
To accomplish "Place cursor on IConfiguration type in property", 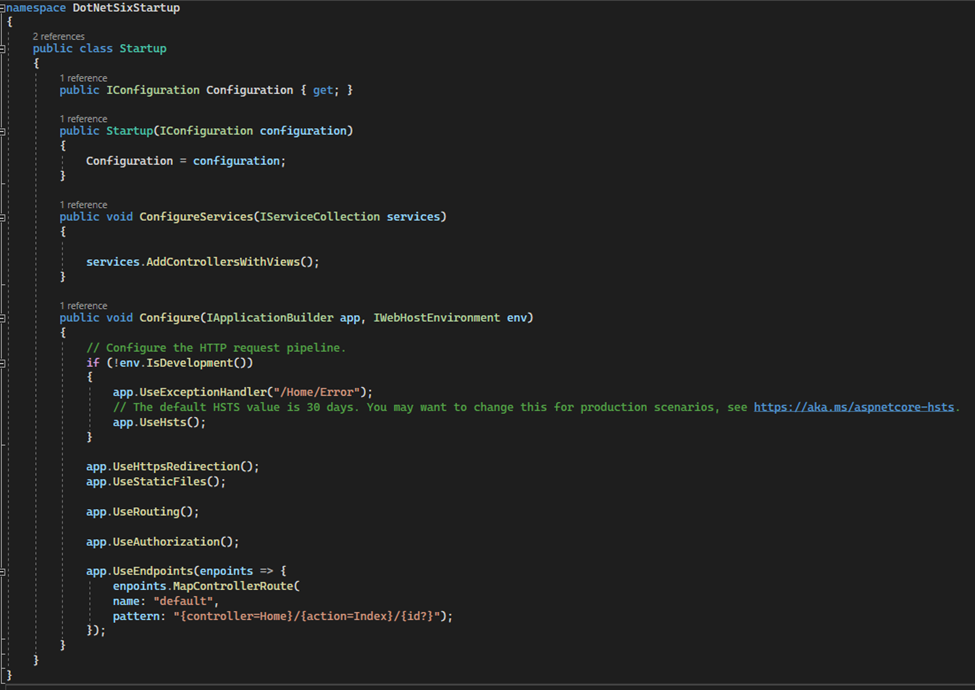I will click(x=153, y=90).
